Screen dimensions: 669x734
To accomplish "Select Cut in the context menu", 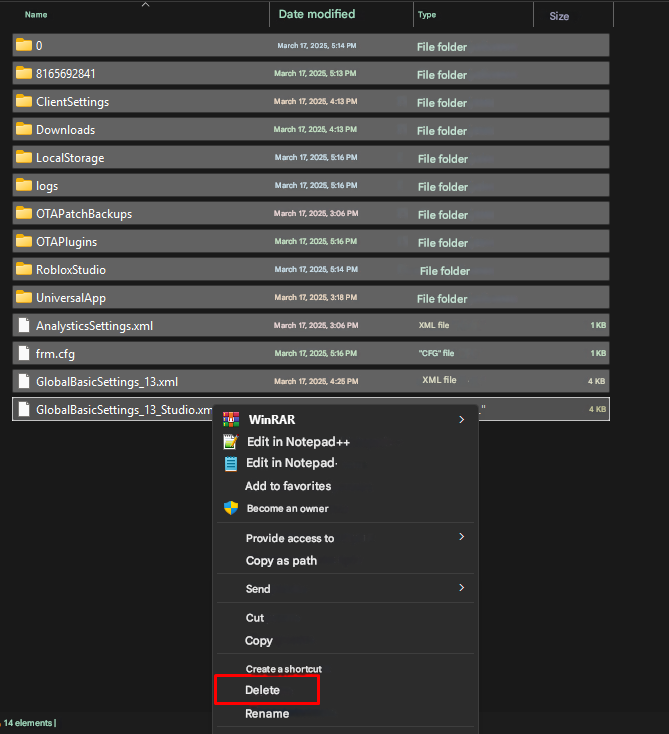I will tap(255, 618).
